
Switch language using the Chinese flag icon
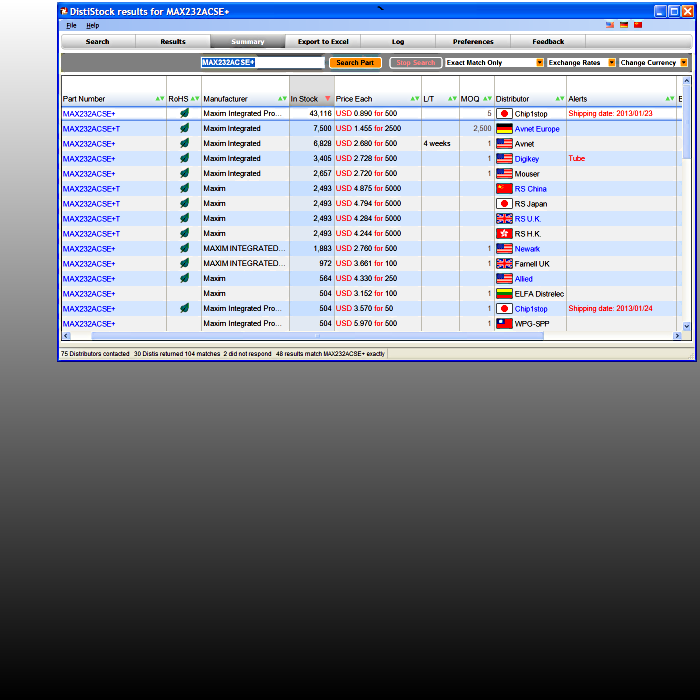pos(638,25)
